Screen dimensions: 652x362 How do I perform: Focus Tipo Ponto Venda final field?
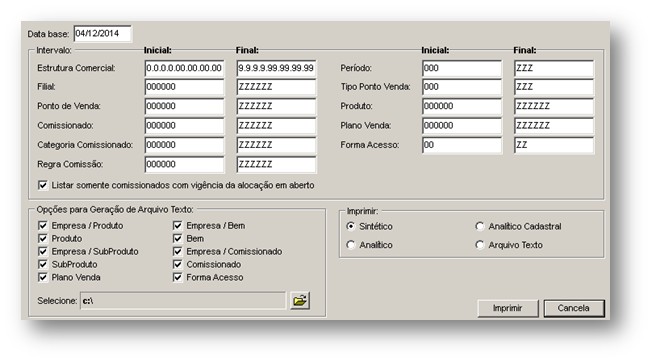pos(554,87)
